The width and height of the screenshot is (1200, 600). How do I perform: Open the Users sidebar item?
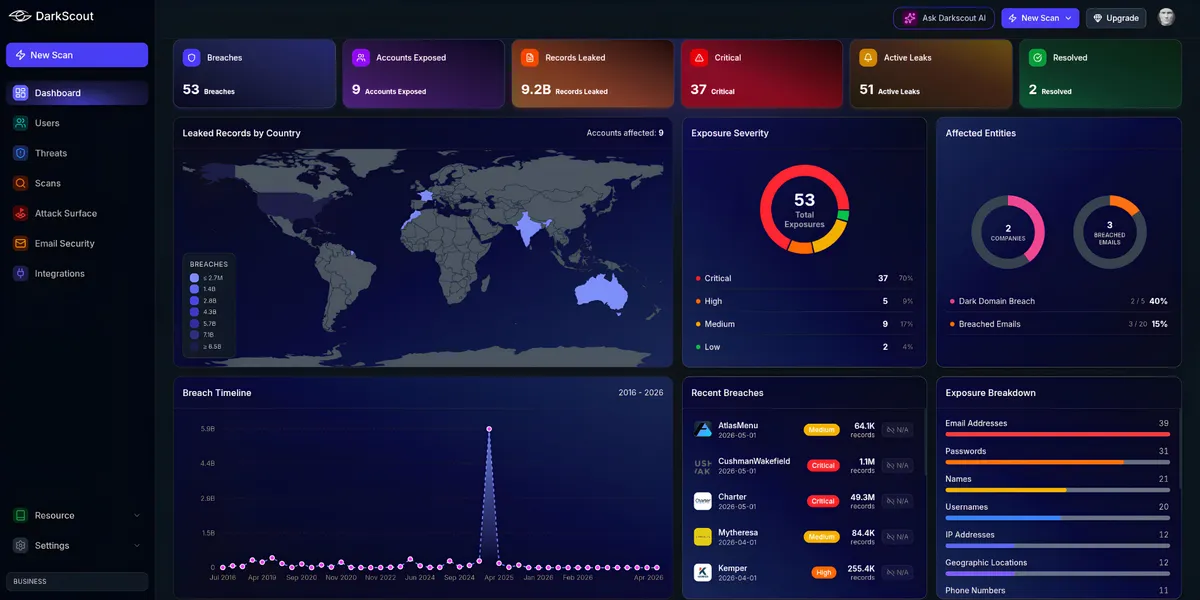point(77,123)
